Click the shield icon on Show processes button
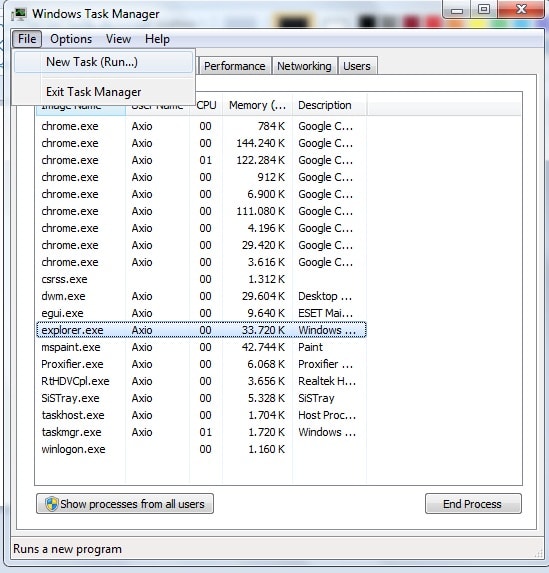549x573 pixels. (x=52, y=504)
